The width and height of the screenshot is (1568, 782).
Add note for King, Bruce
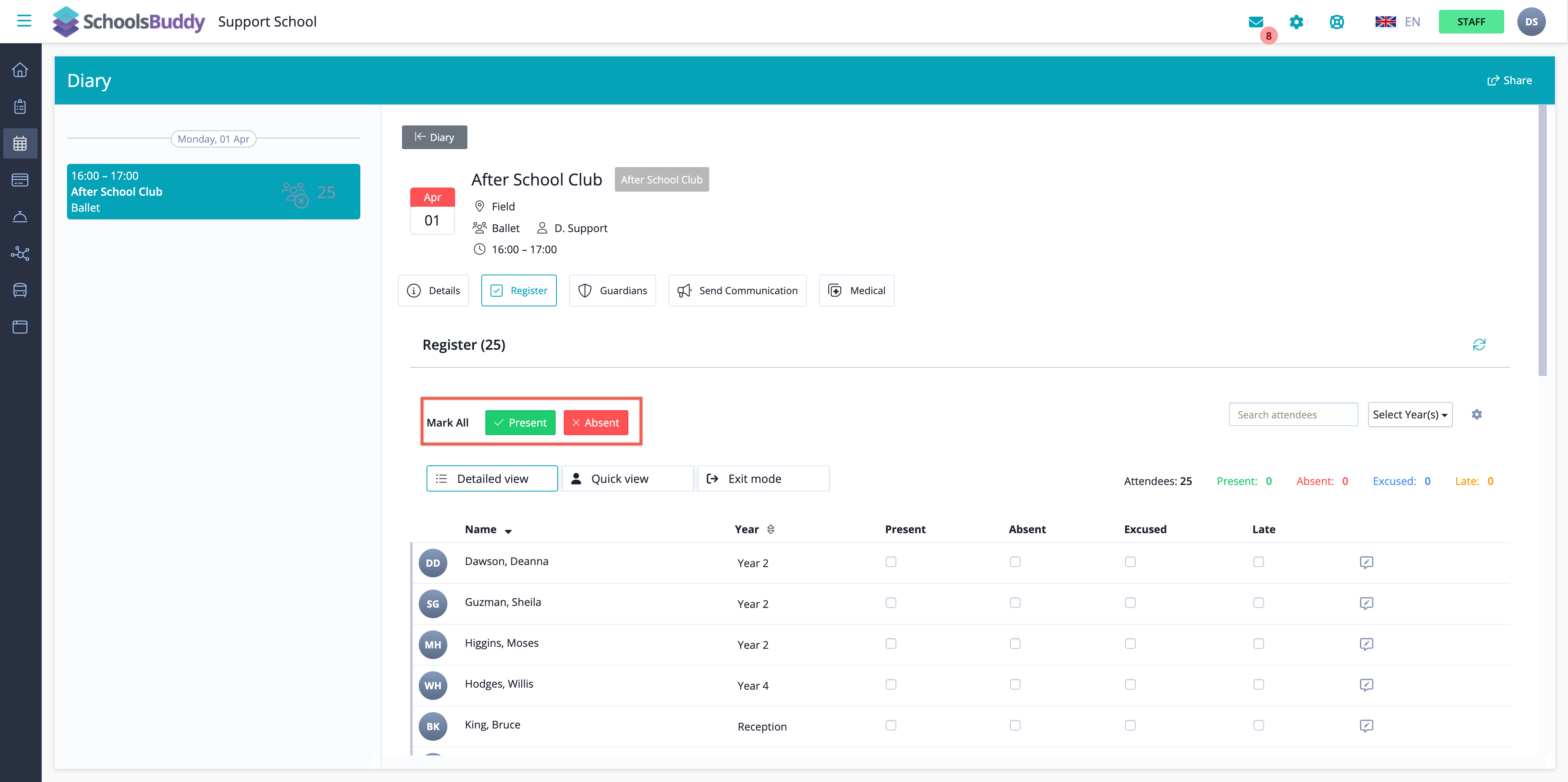click(x=1367, y=725)
